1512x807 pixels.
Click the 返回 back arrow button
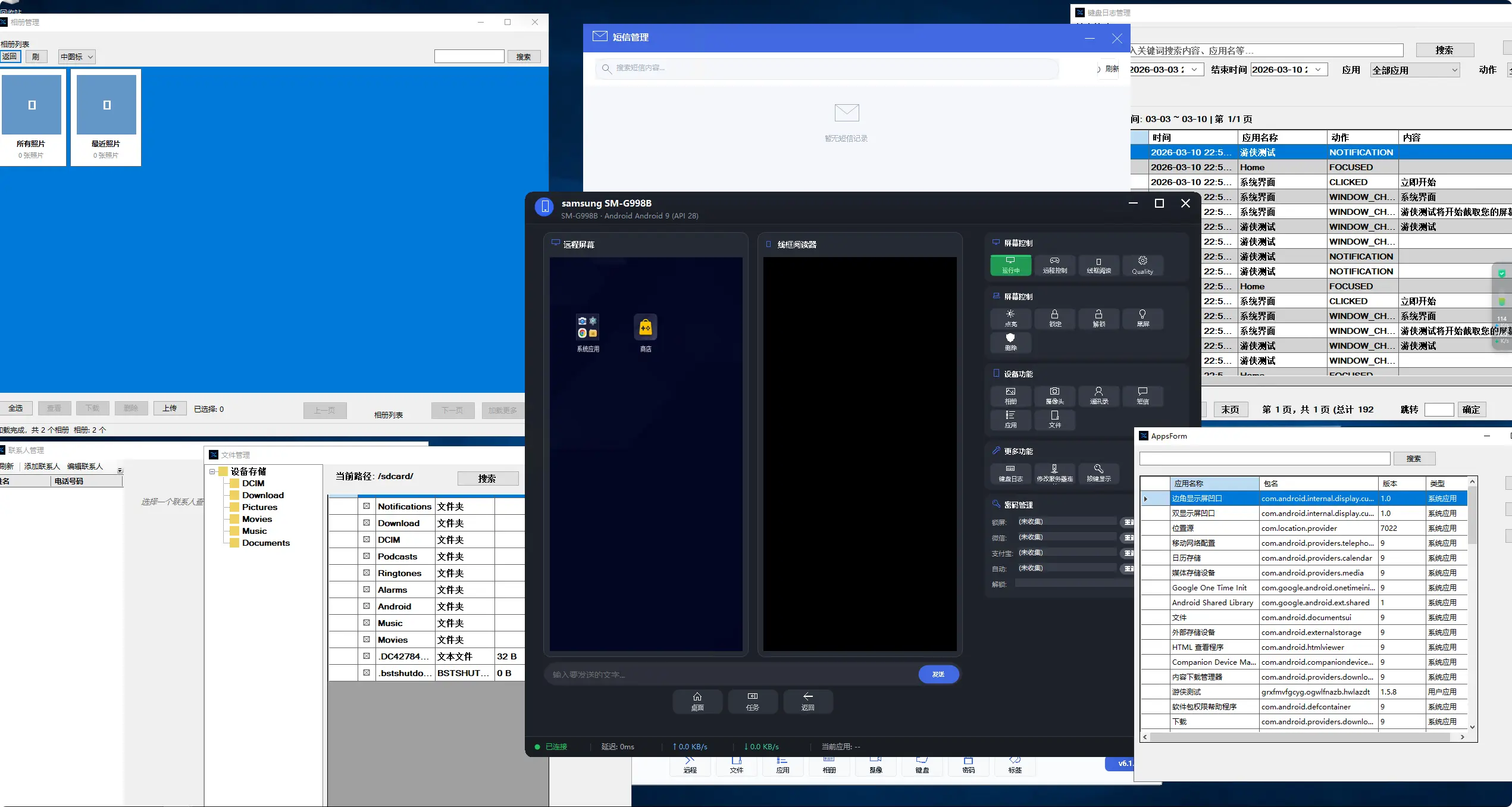click(x=807, y=701)
